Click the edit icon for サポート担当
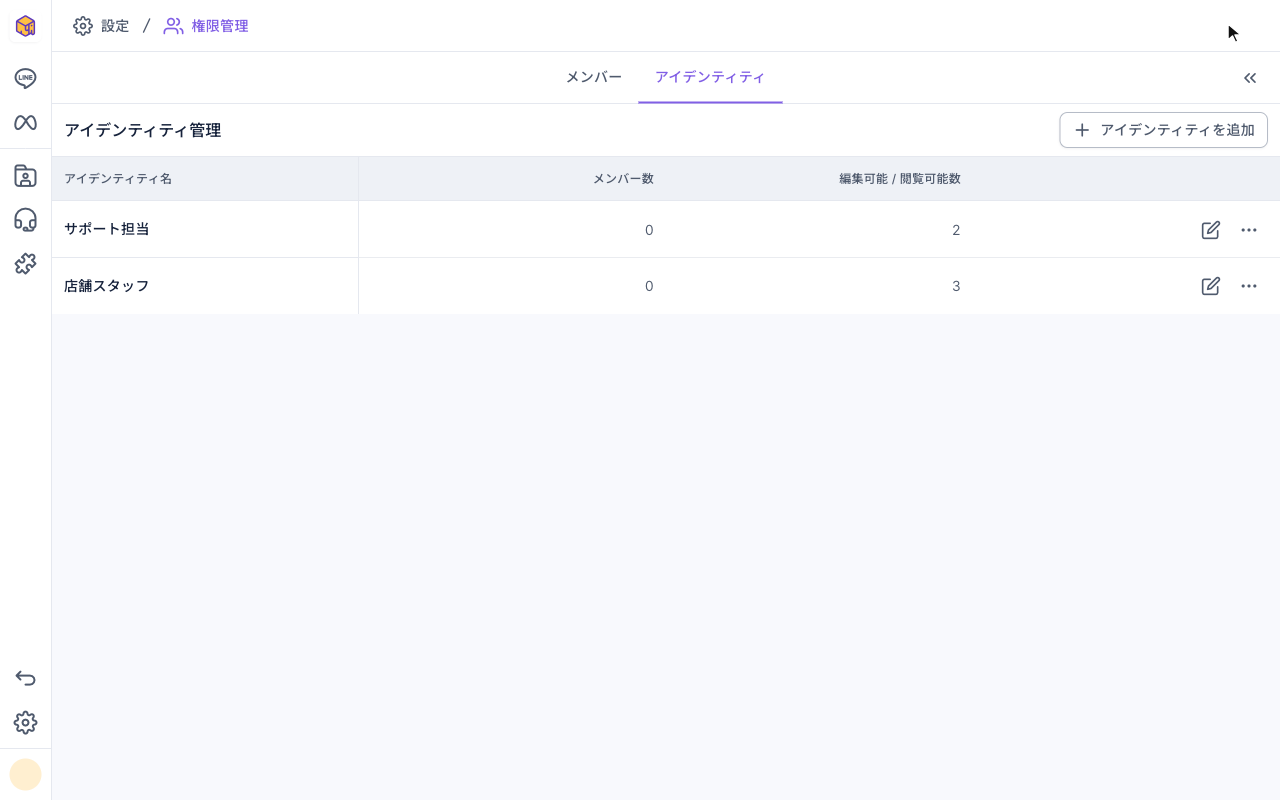The image size is (1280, 800). (x=1210, y=230)
